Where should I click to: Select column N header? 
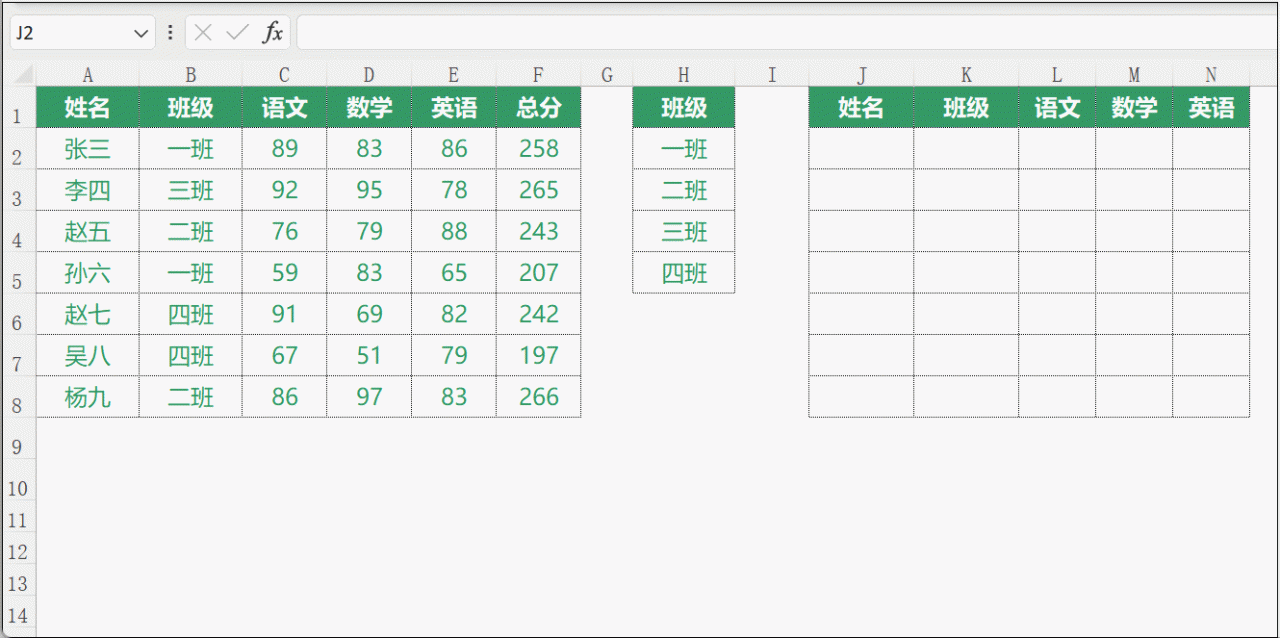point(1211,75)
